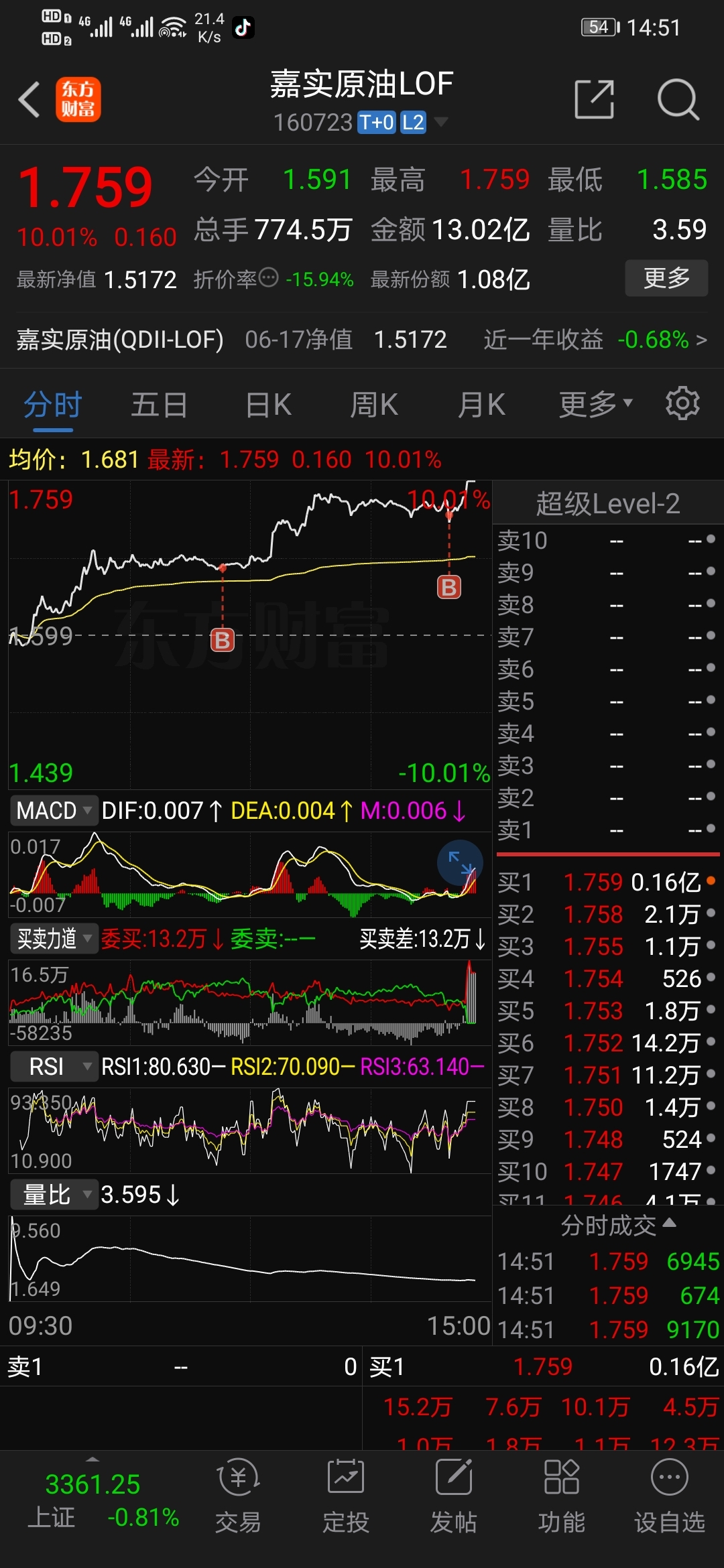Open the 量比 indicator selector
Image resolution: width=724 pixels, height=1568 pixels.
[x=54, y=1194]
